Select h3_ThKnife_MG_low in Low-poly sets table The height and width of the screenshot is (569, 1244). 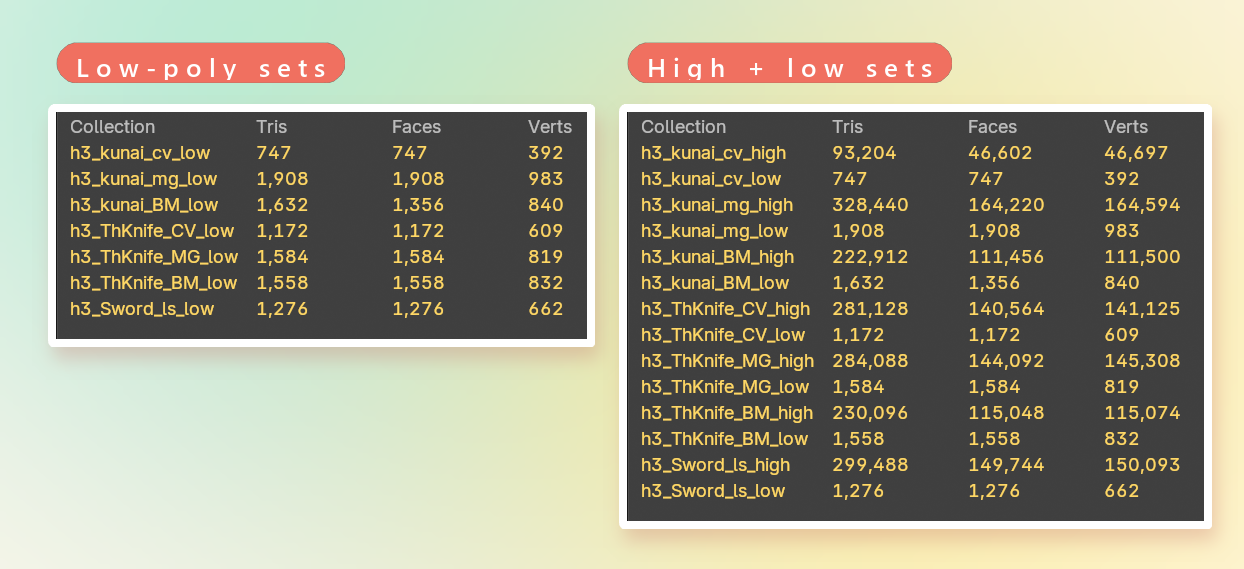point(154,257)
